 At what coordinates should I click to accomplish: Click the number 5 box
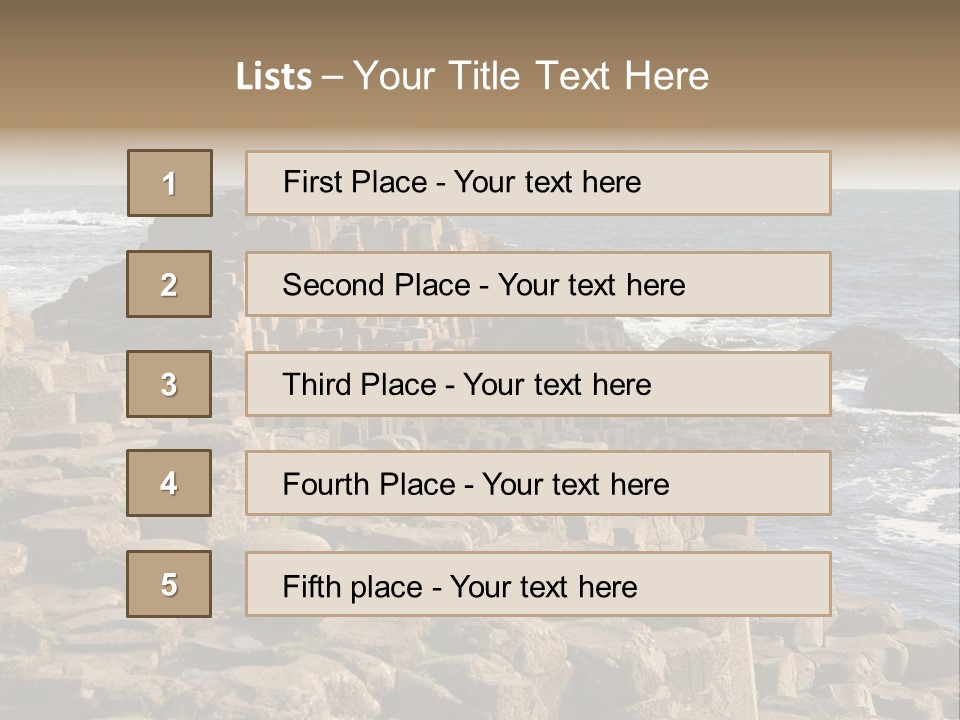[x=169, y=584]
